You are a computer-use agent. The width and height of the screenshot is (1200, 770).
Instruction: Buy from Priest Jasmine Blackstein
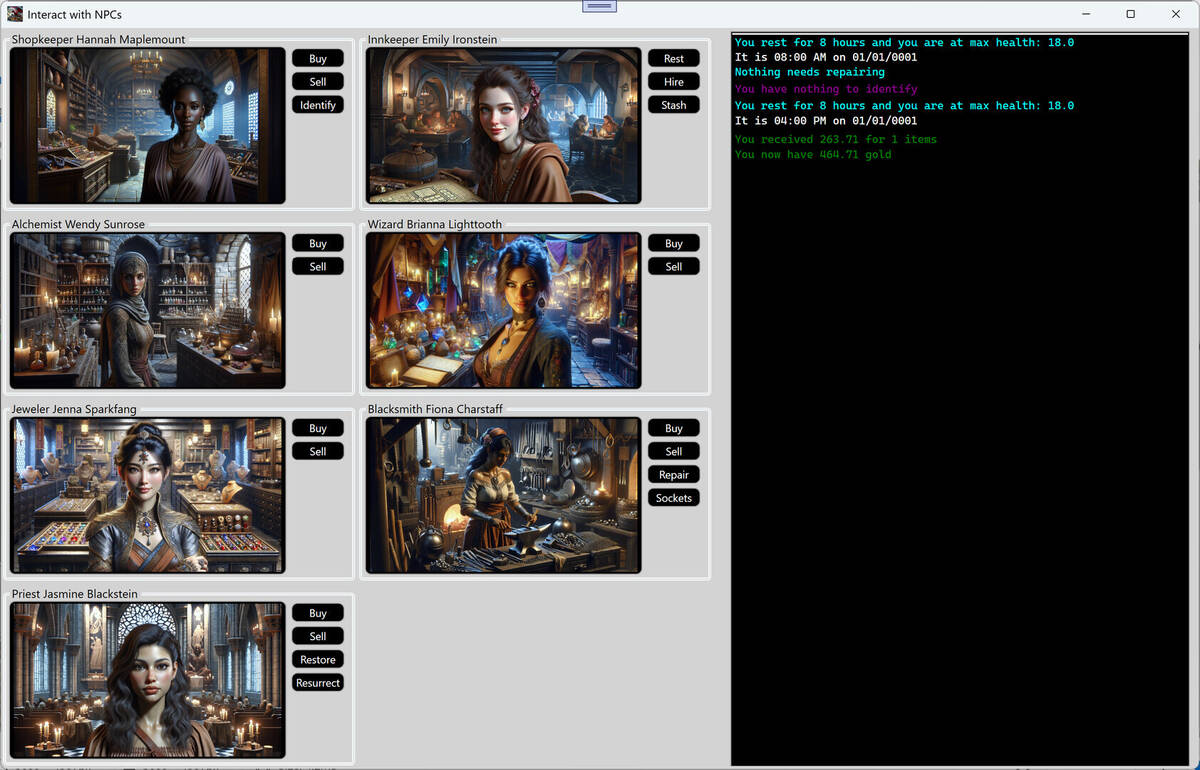318,613
